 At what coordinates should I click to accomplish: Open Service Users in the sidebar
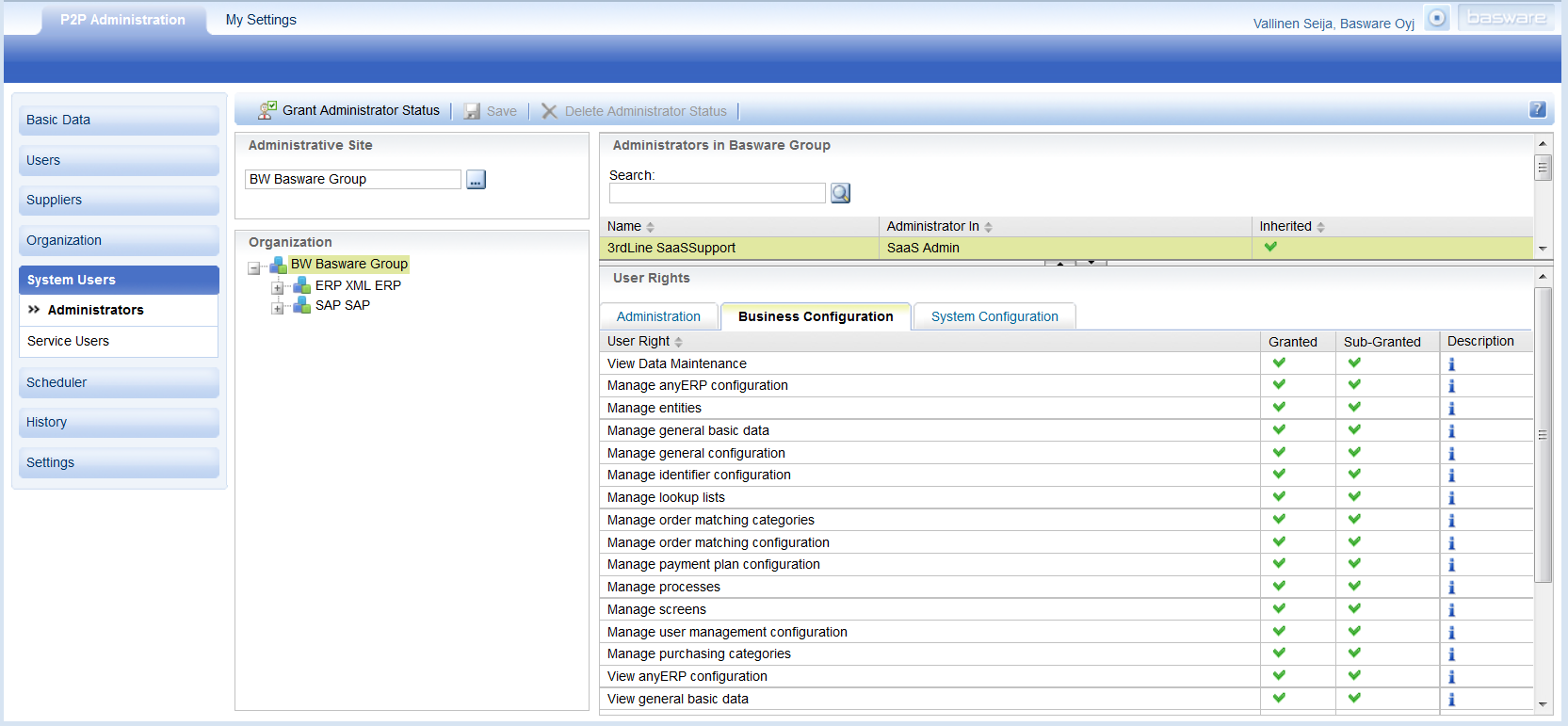[x=68, y=341]
